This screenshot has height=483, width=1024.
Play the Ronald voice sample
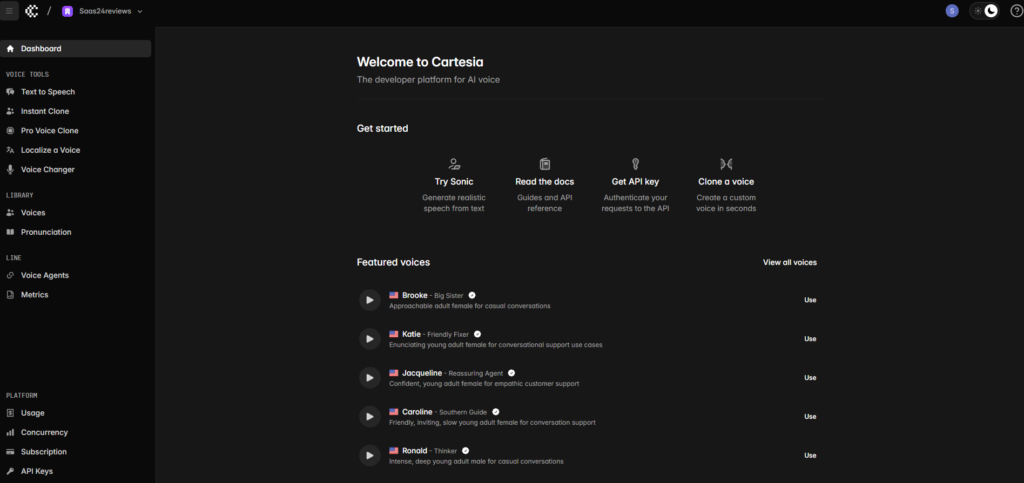pyautogui.click(x=369, y=455)
